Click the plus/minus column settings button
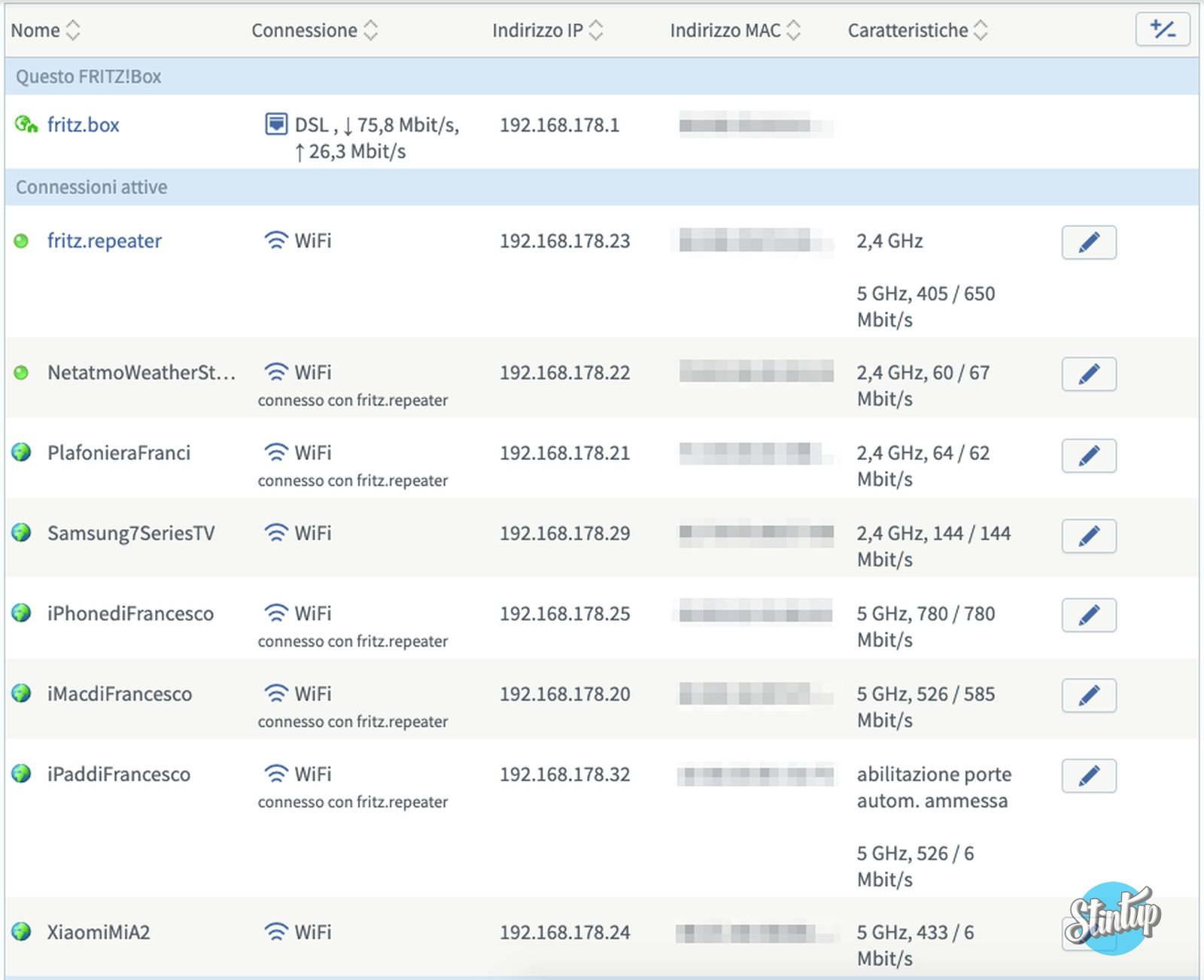1204x980 pixels. pos(1162,30)
